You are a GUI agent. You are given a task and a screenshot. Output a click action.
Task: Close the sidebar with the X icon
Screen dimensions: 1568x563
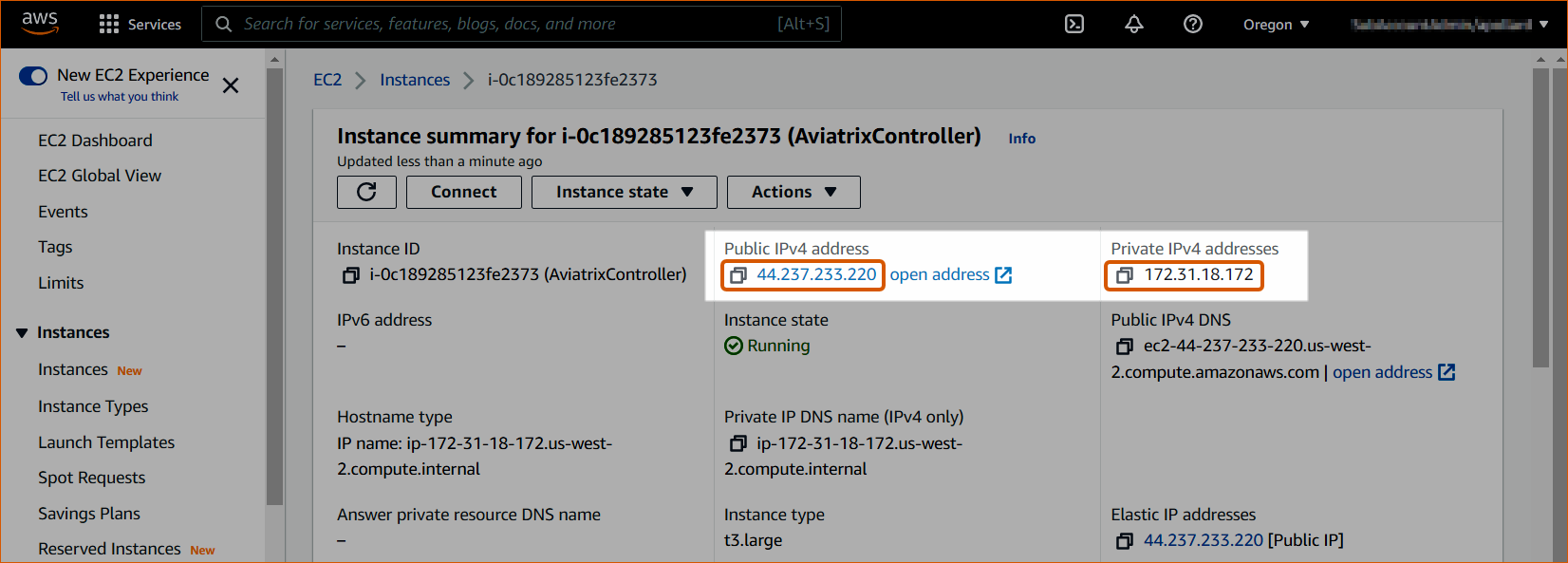click(230, 85)
